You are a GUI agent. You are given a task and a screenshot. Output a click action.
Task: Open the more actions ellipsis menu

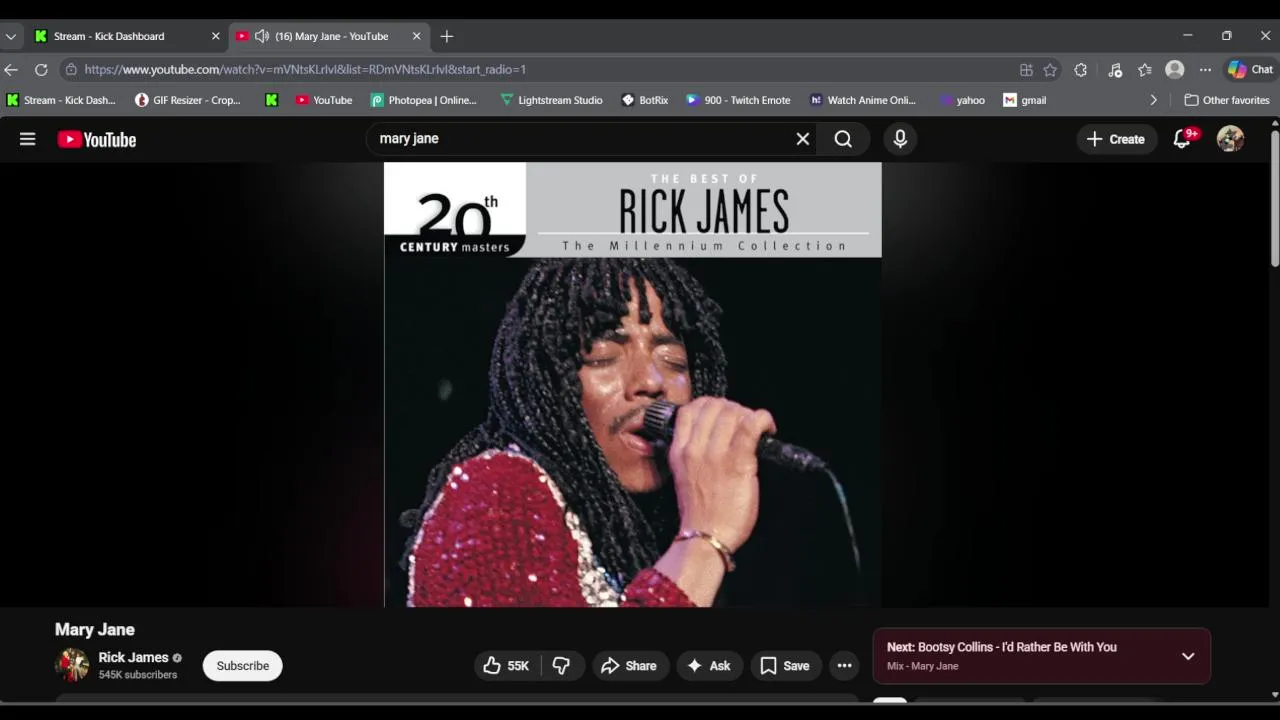[x=844, y=666]
